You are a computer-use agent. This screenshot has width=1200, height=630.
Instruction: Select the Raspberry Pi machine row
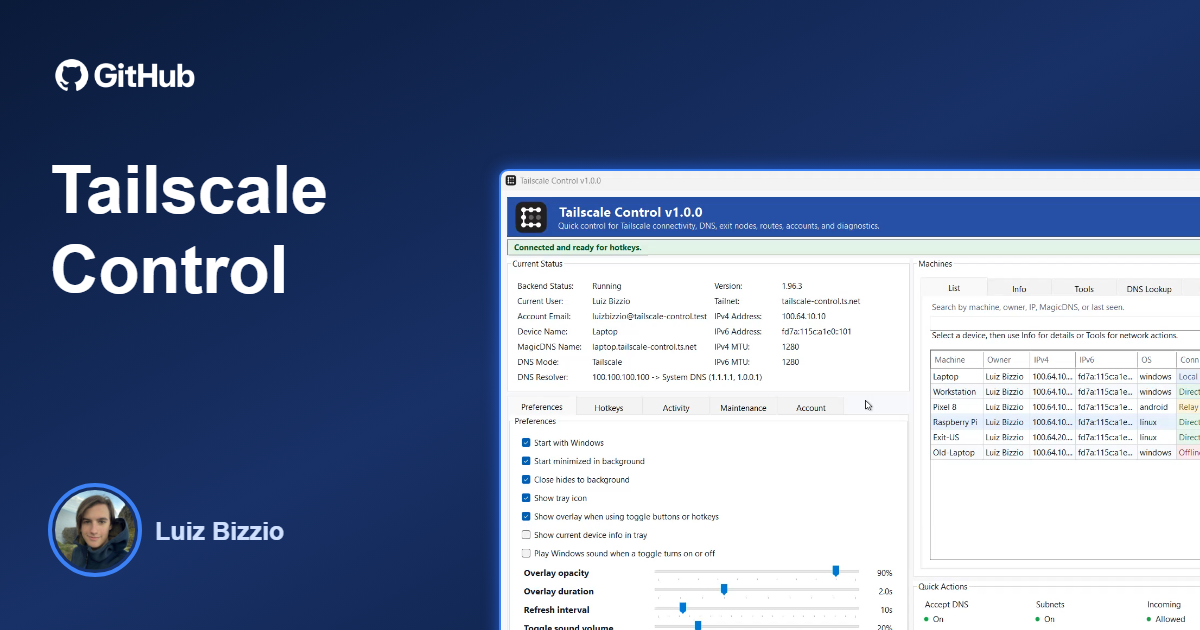[x=1065, y=422]
